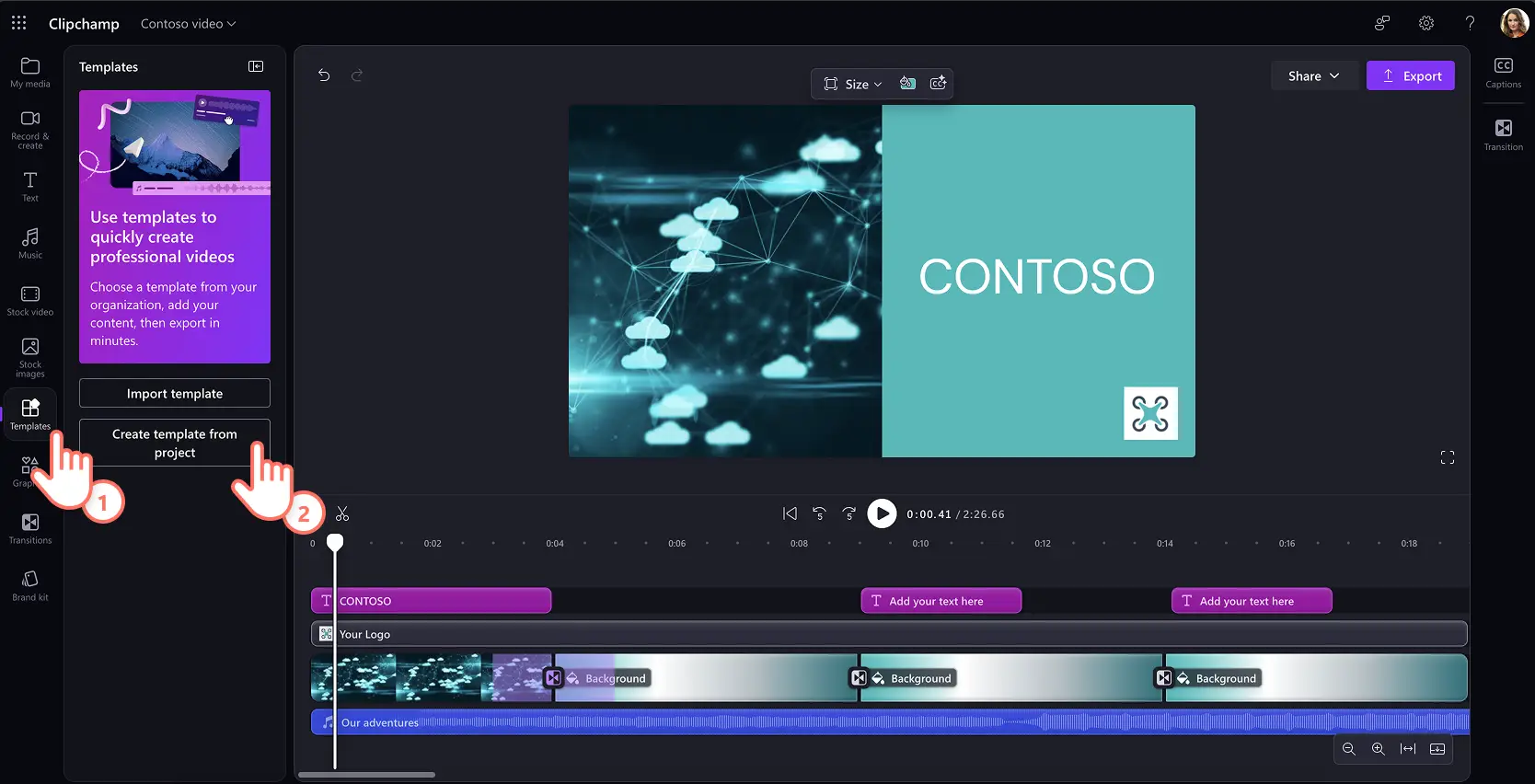Screen dimensions: 1535x784
Task: Click the CONTOSO title in preview
Action: [1036, 276]
